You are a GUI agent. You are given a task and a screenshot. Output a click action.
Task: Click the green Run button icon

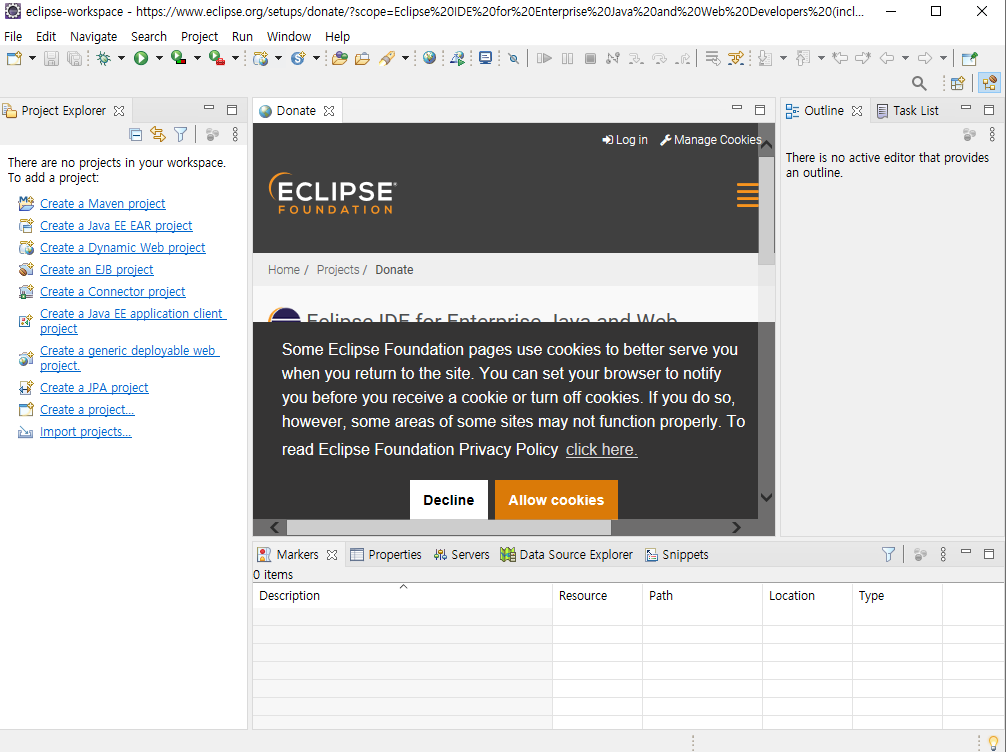point(141,58)
